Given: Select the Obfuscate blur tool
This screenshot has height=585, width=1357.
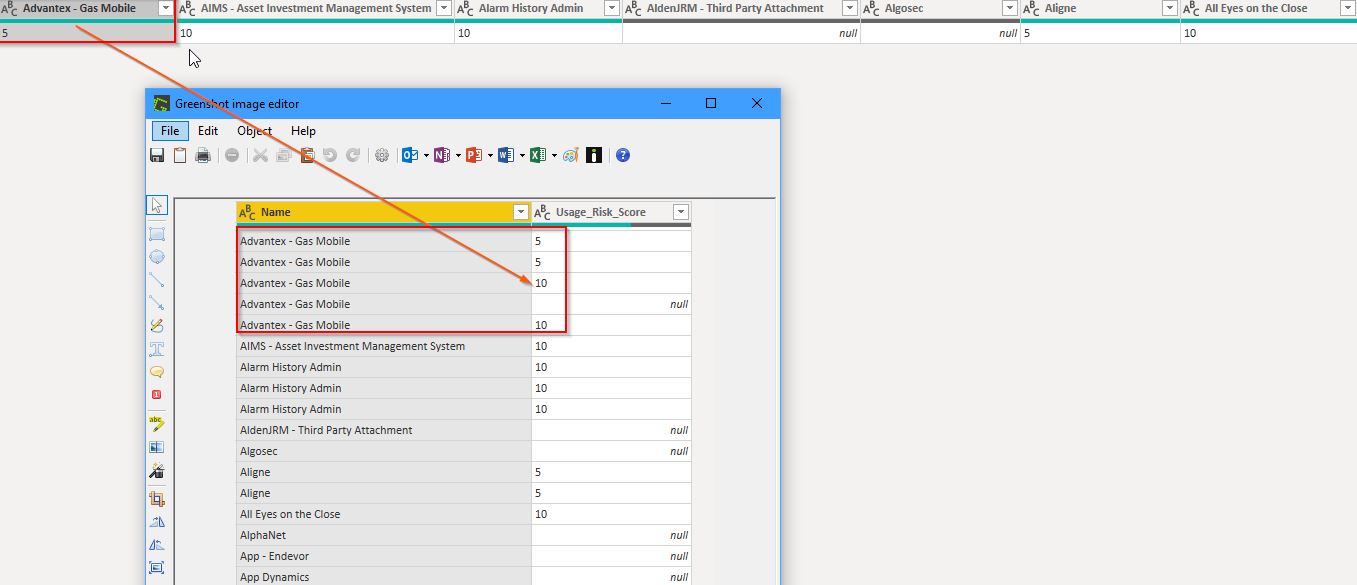Looking at the screenshot, I should 156,446.
